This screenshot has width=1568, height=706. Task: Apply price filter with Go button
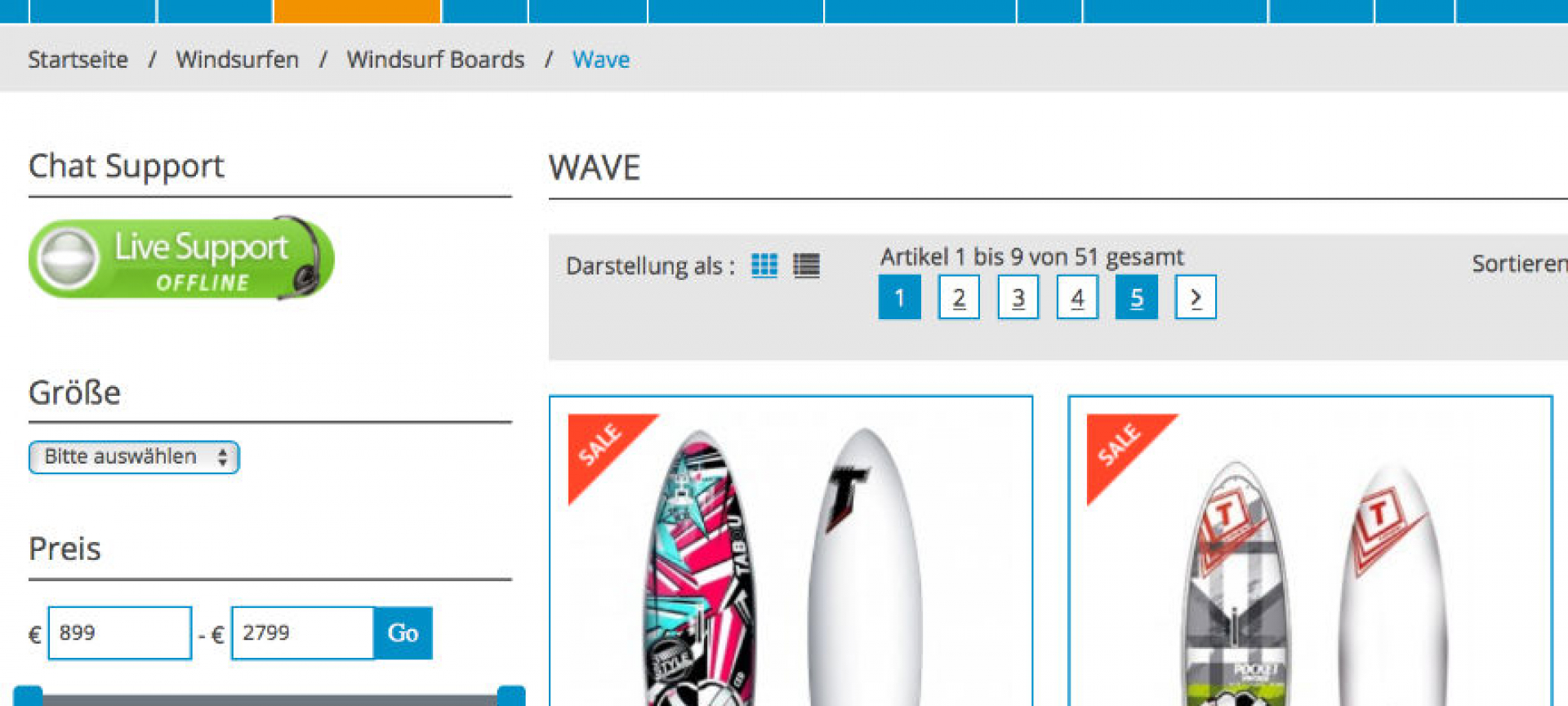point(403,633)
